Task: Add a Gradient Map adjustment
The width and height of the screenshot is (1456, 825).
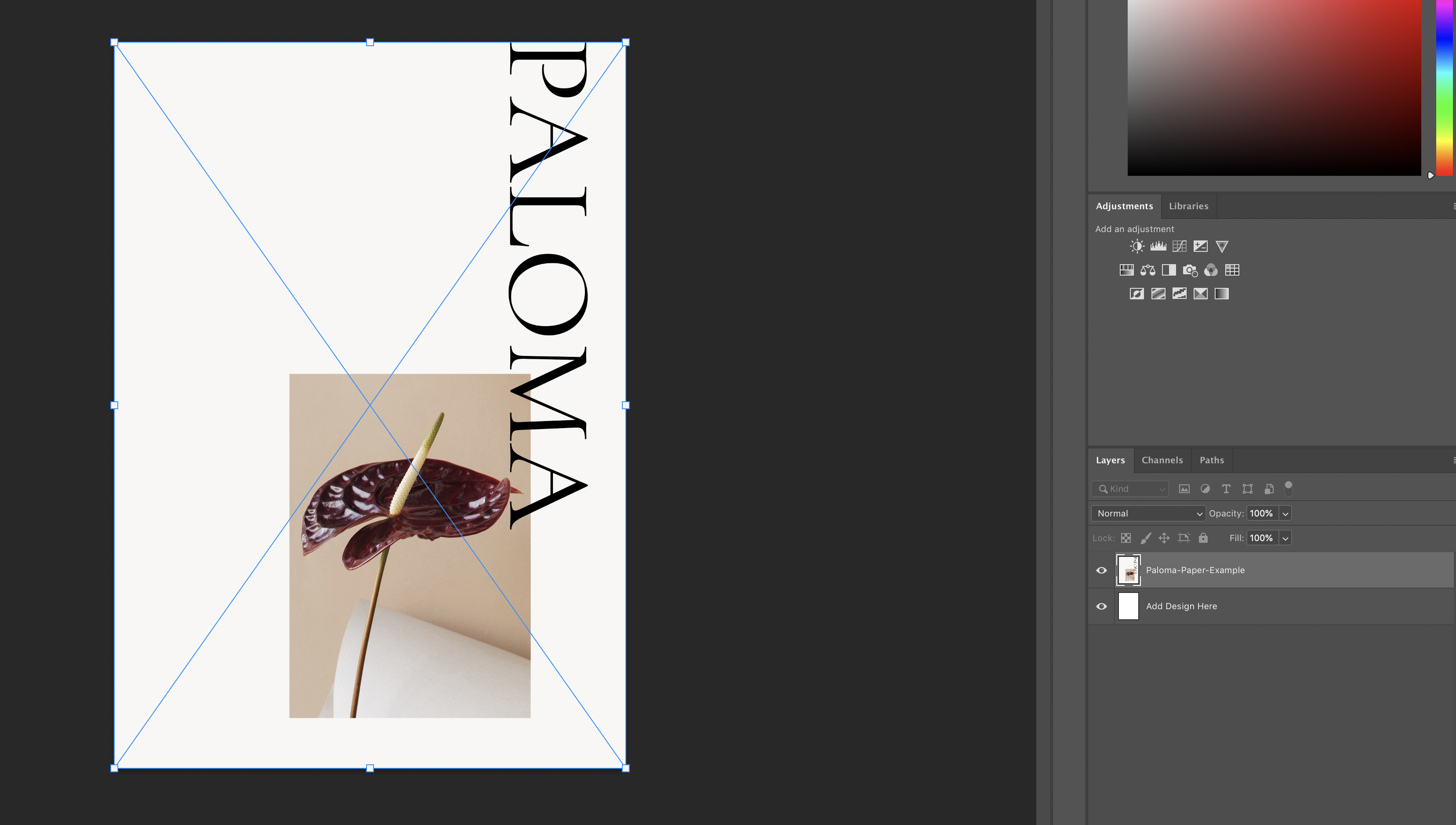Action: coord(1221,294)
